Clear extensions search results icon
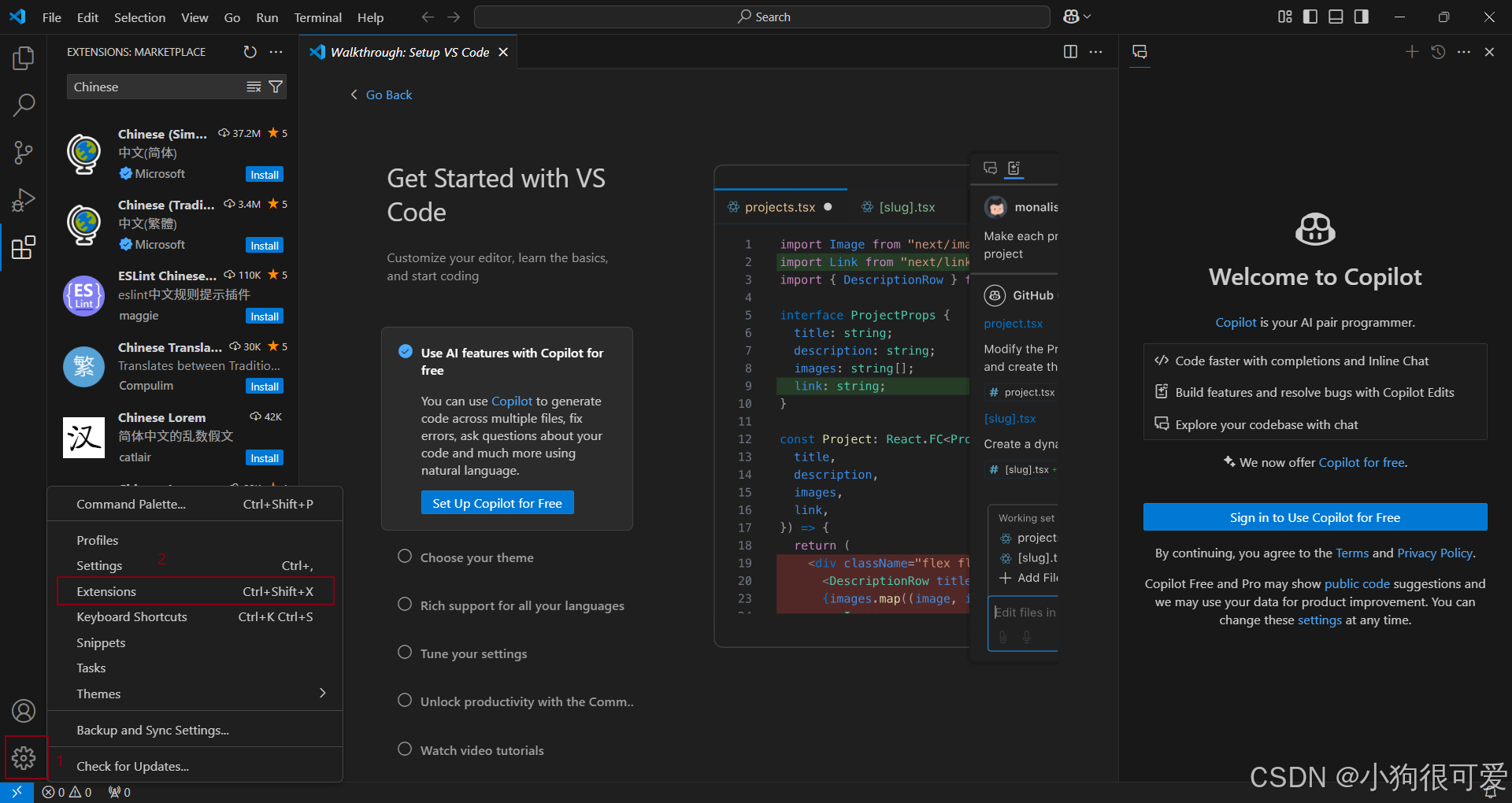This screenshot has width=1512, height=803. coord(254,87)
